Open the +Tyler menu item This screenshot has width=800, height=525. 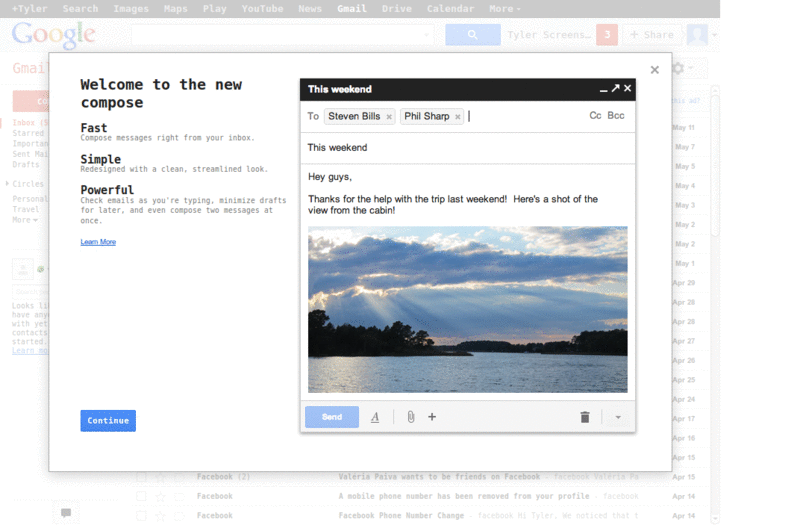30,9
